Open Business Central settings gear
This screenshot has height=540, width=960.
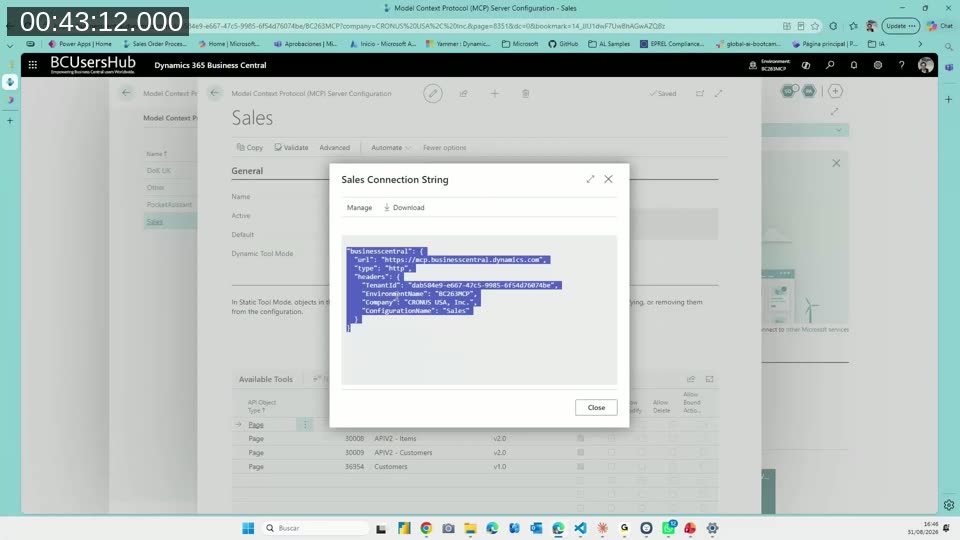pos(878,65)
